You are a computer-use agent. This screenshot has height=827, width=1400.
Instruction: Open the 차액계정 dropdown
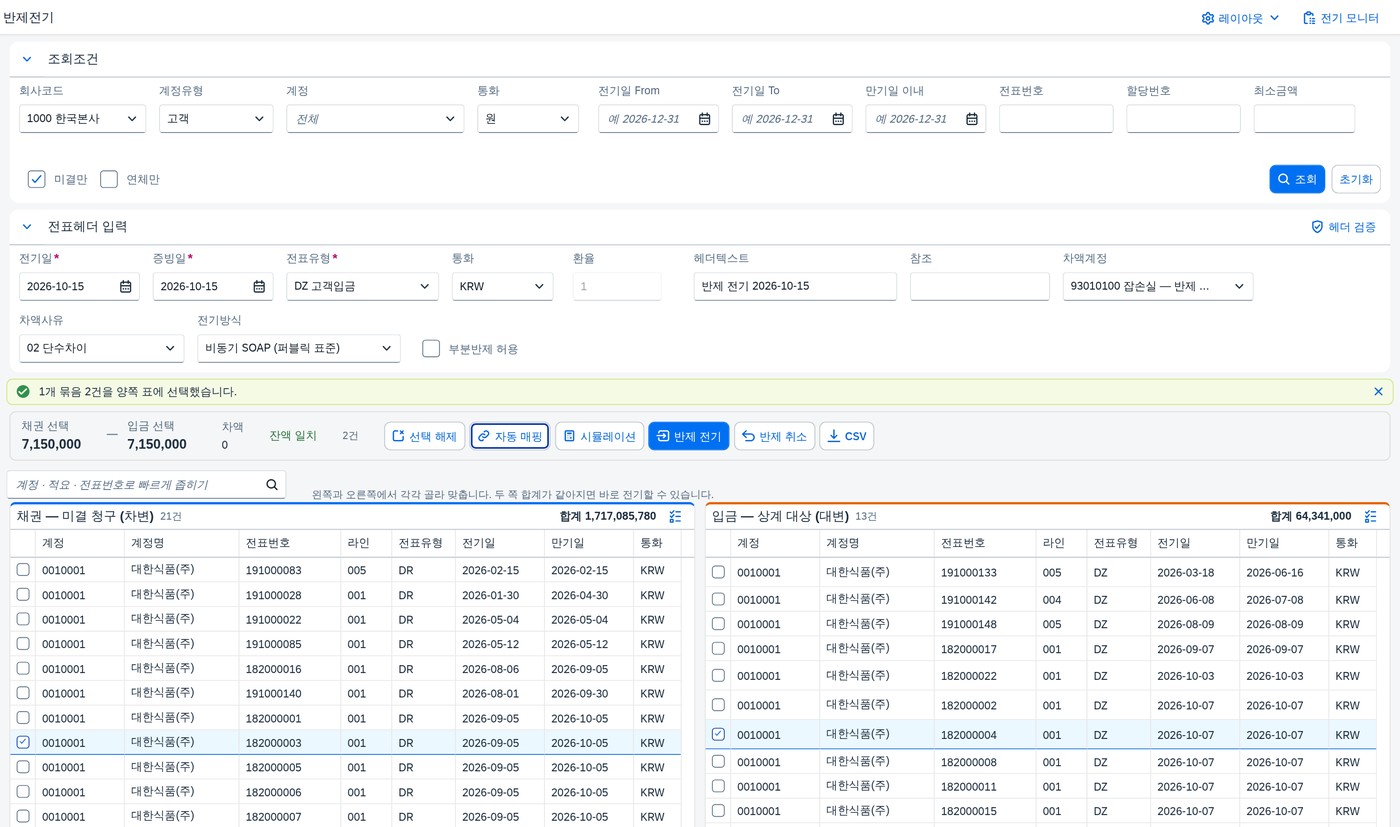coord(1158,287)
